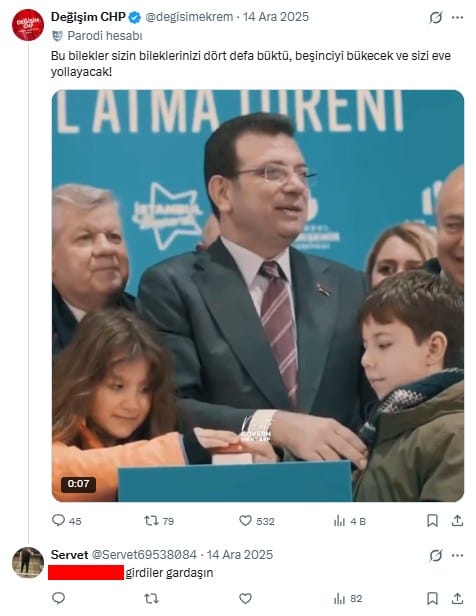
Task: Open Grok icon on Servet's reply
Action: pos(436,556)
